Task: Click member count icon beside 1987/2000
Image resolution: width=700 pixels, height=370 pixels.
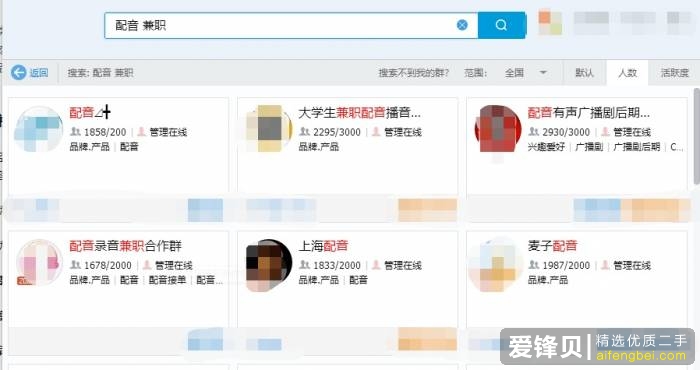Action: point(533,265)
